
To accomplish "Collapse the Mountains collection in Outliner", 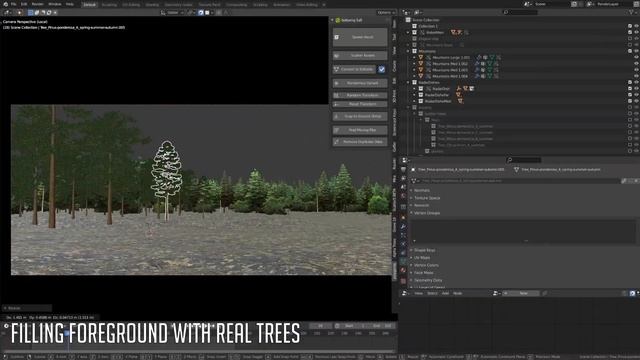I will [x=408, y=51].
